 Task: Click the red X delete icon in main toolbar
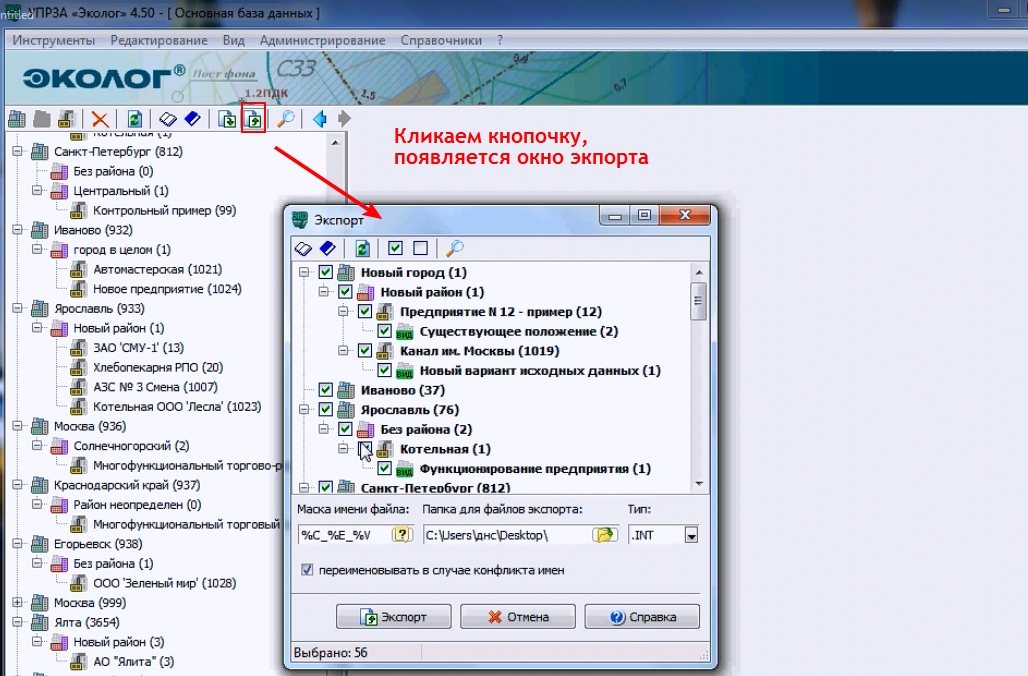[x=100, y=119]
